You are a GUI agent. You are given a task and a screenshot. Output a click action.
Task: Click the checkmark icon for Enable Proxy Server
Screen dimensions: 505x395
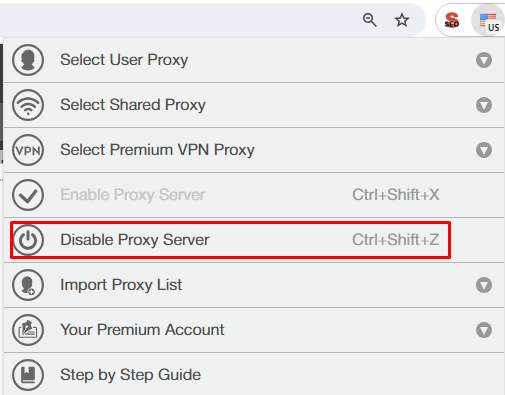28,195
